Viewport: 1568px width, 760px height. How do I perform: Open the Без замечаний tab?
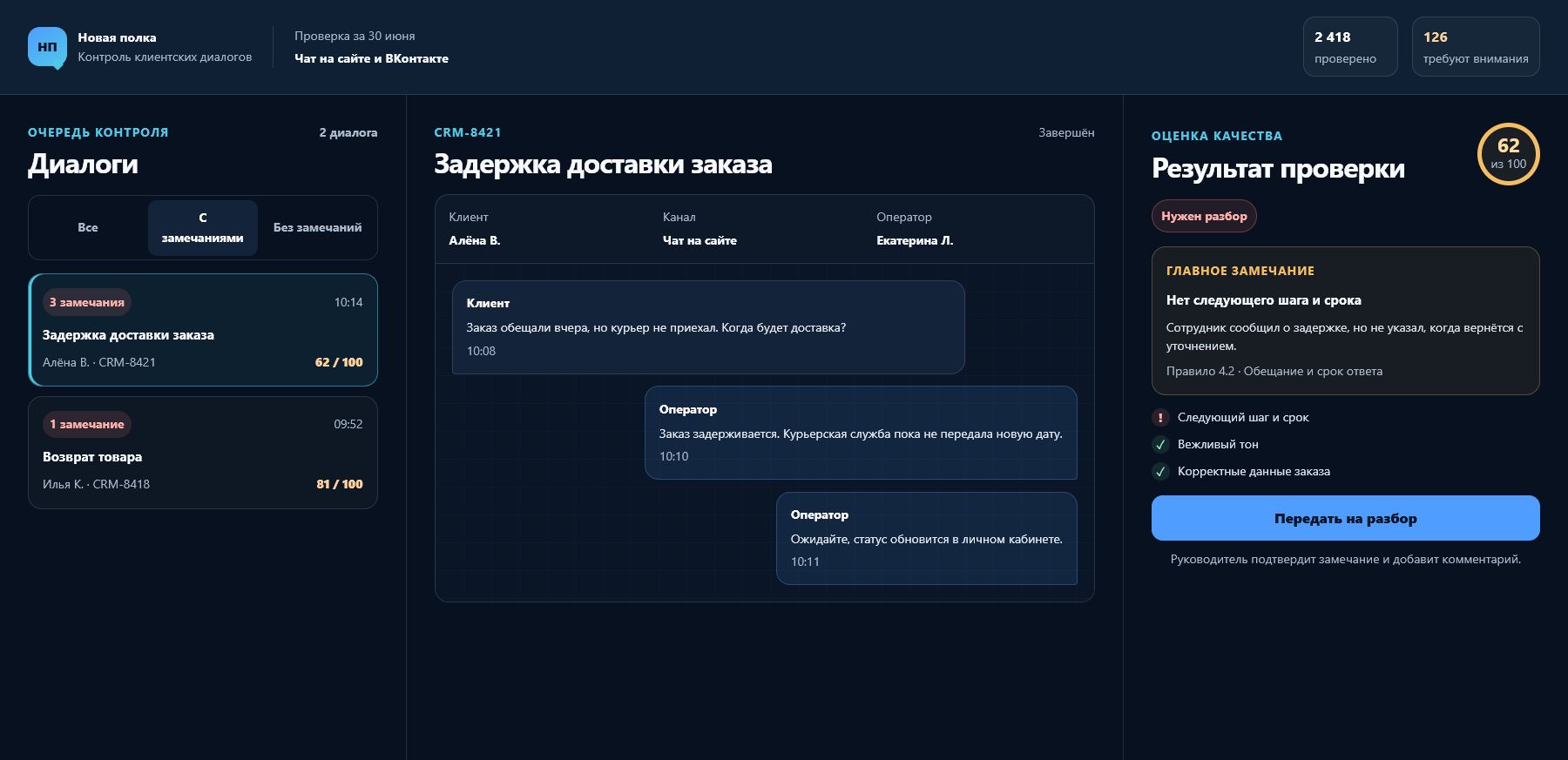[317, 227]
